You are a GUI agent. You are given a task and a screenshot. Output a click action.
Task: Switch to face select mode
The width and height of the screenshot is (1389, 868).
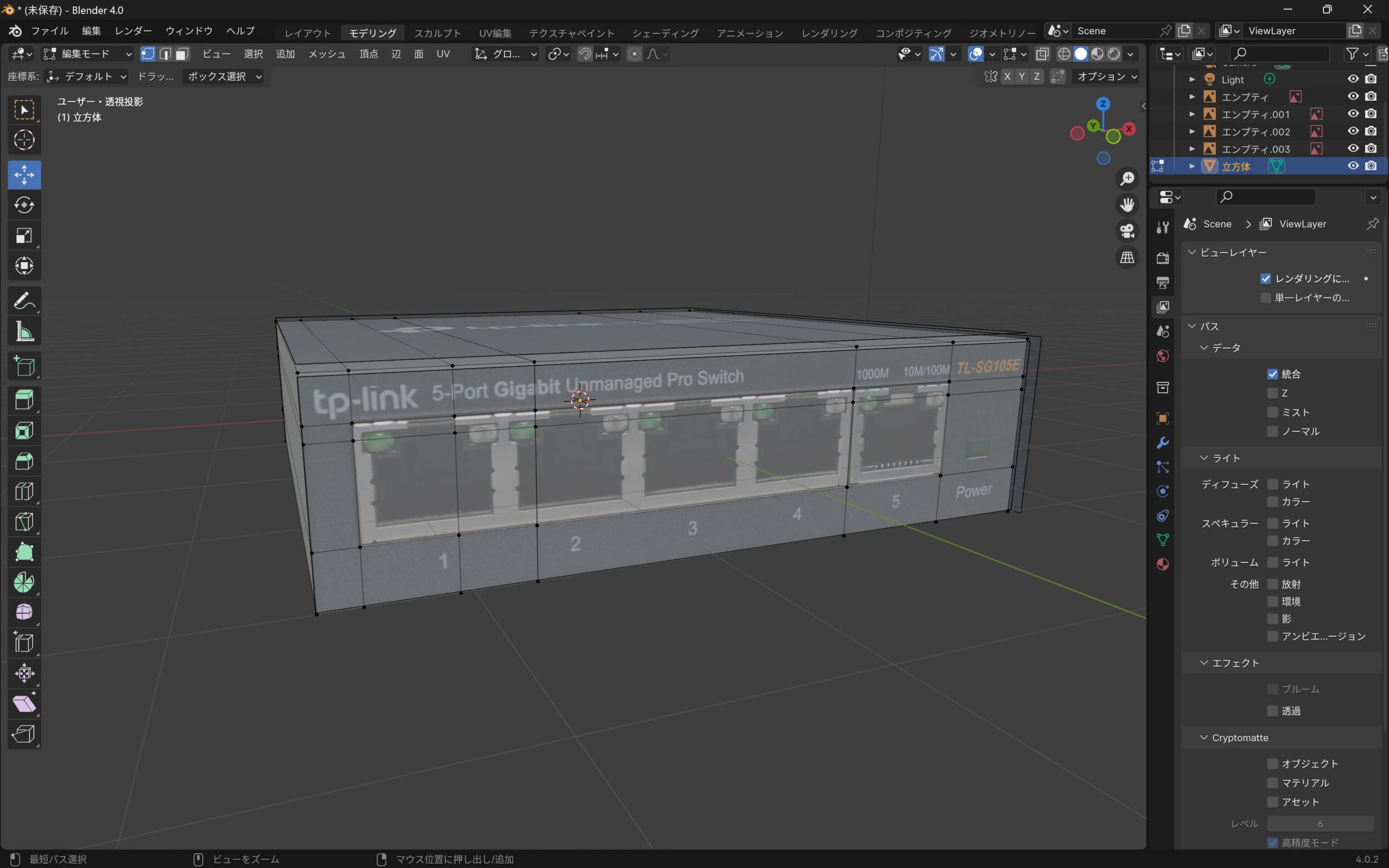tap(182, 54)
